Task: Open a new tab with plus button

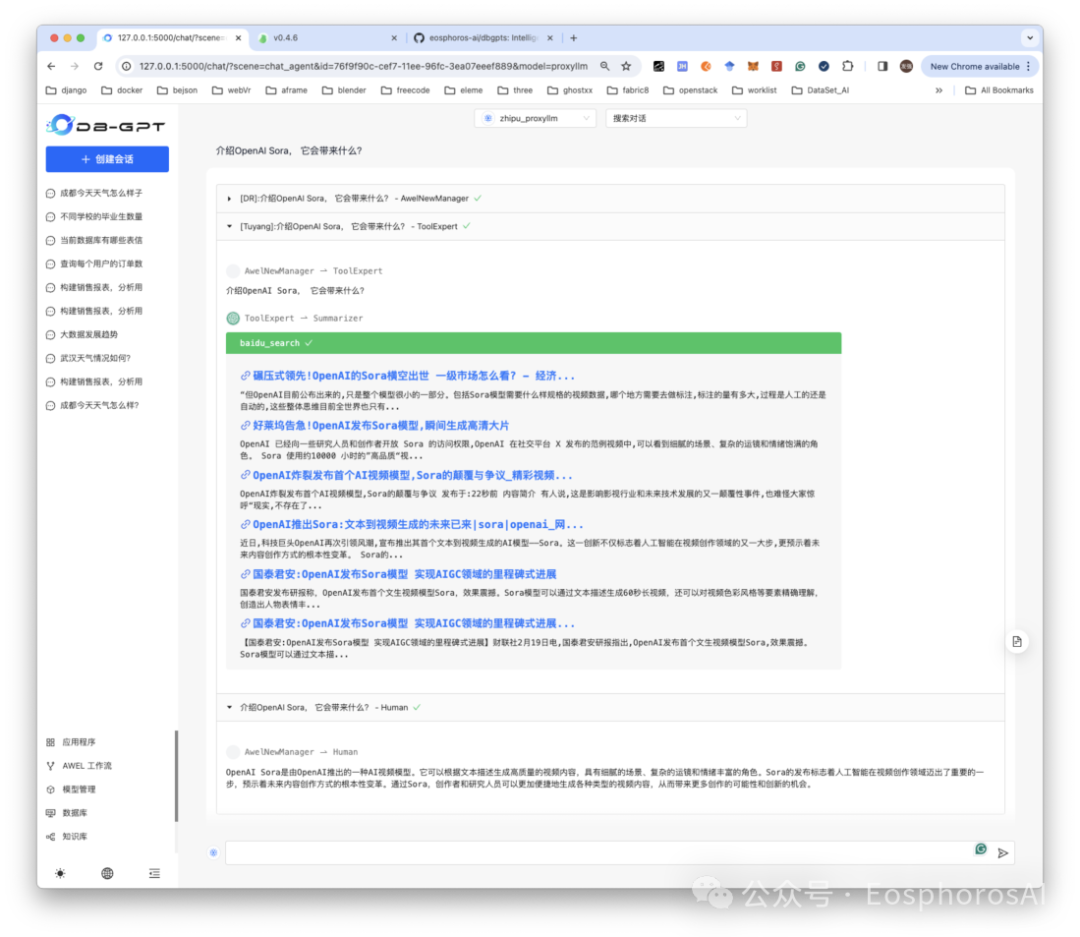Action: (x=574, y=38)
